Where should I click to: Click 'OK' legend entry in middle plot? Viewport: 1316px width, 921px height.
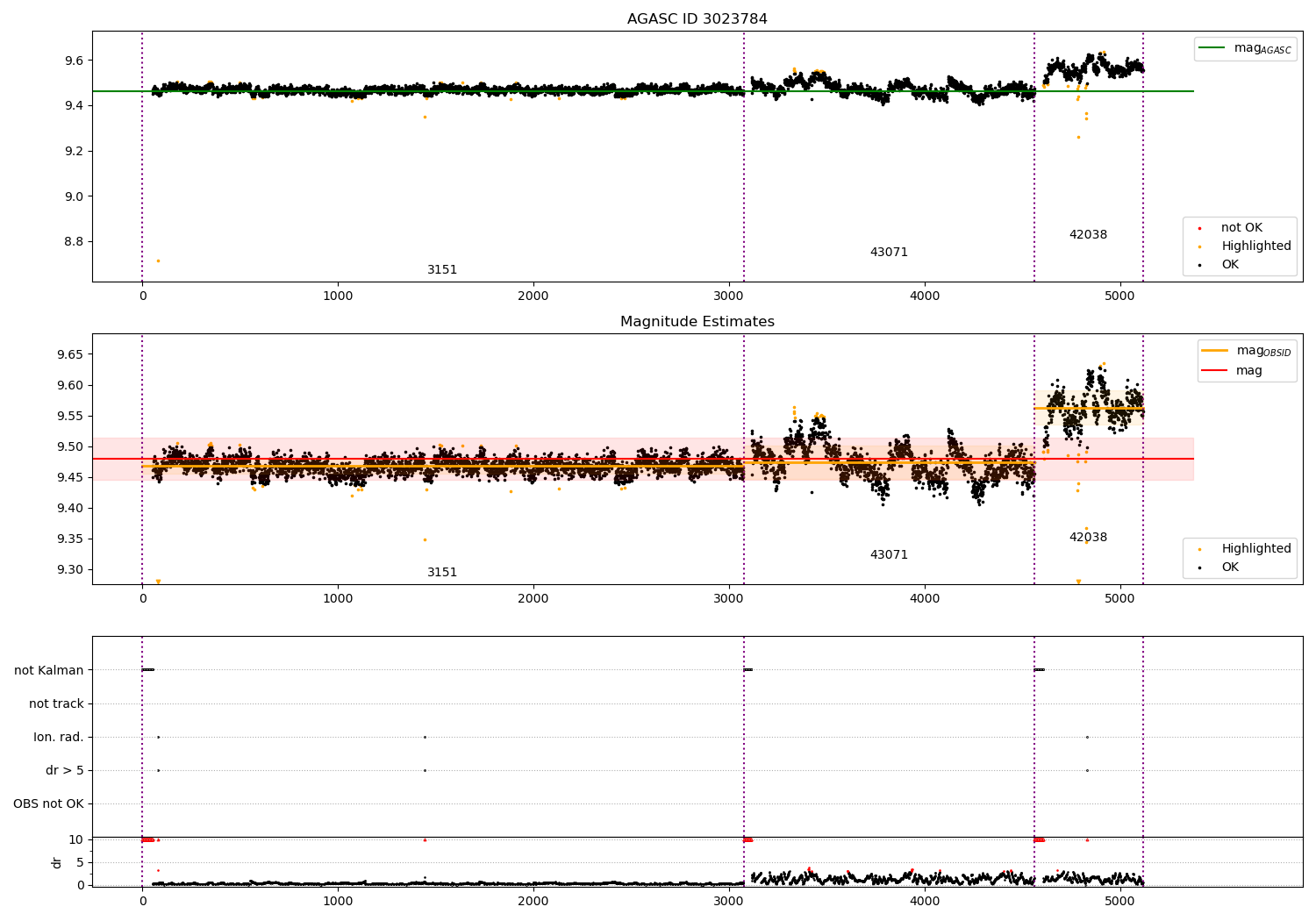tap(1219, 568)
